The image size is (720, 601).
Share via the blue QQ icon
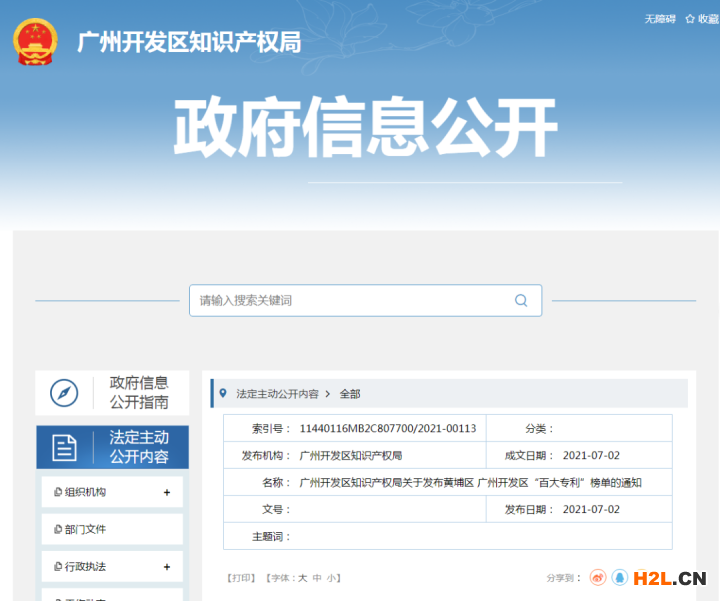point(620,578)
